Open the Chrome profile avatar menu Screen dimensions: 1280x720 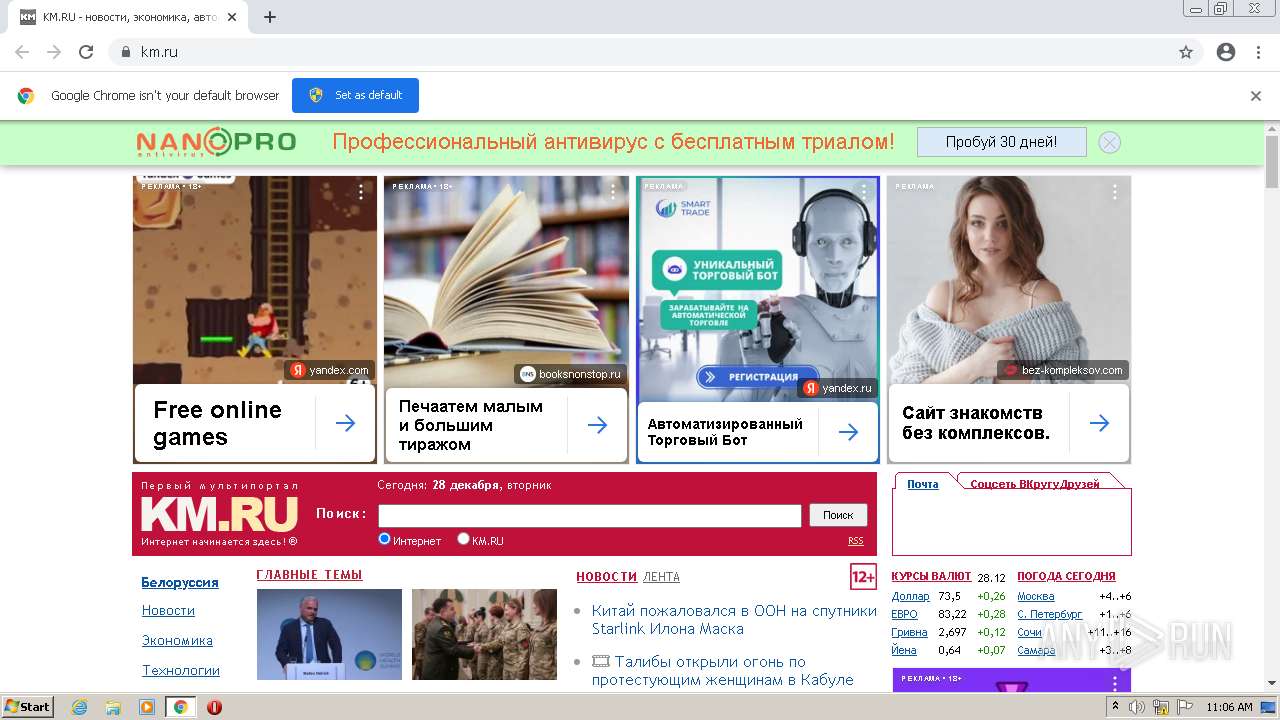(1226, 52)
